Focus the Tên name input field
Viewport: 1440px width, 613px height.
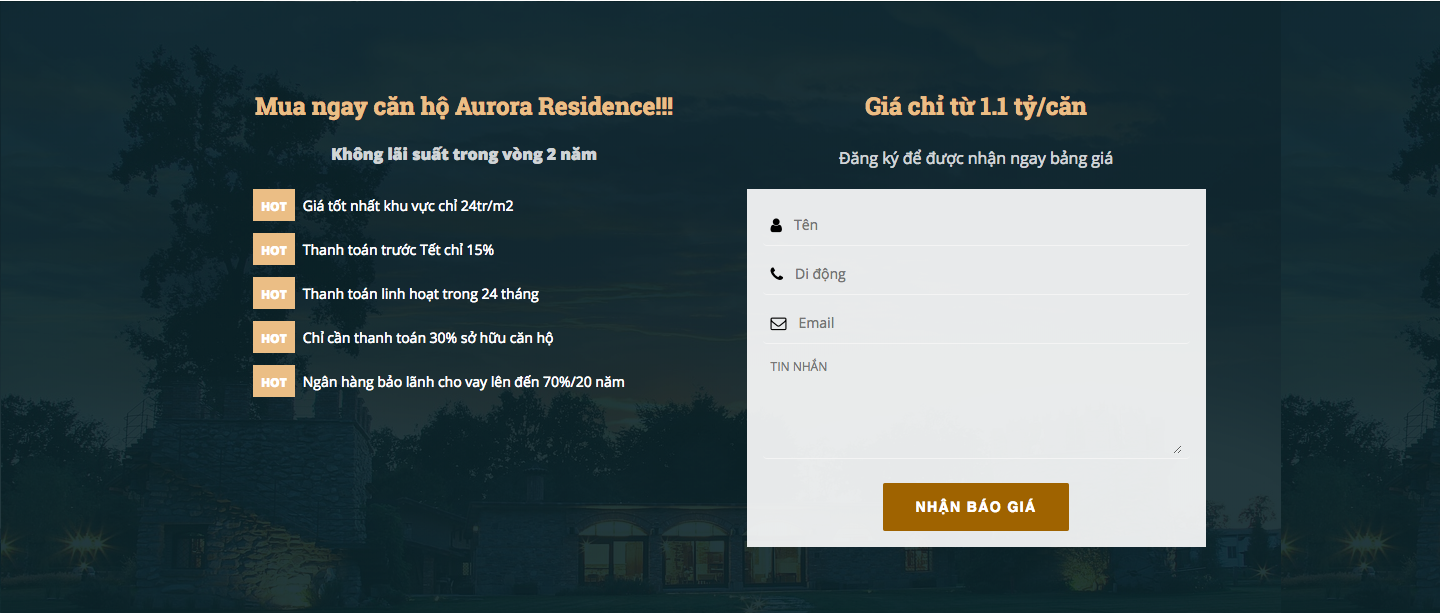976,225
